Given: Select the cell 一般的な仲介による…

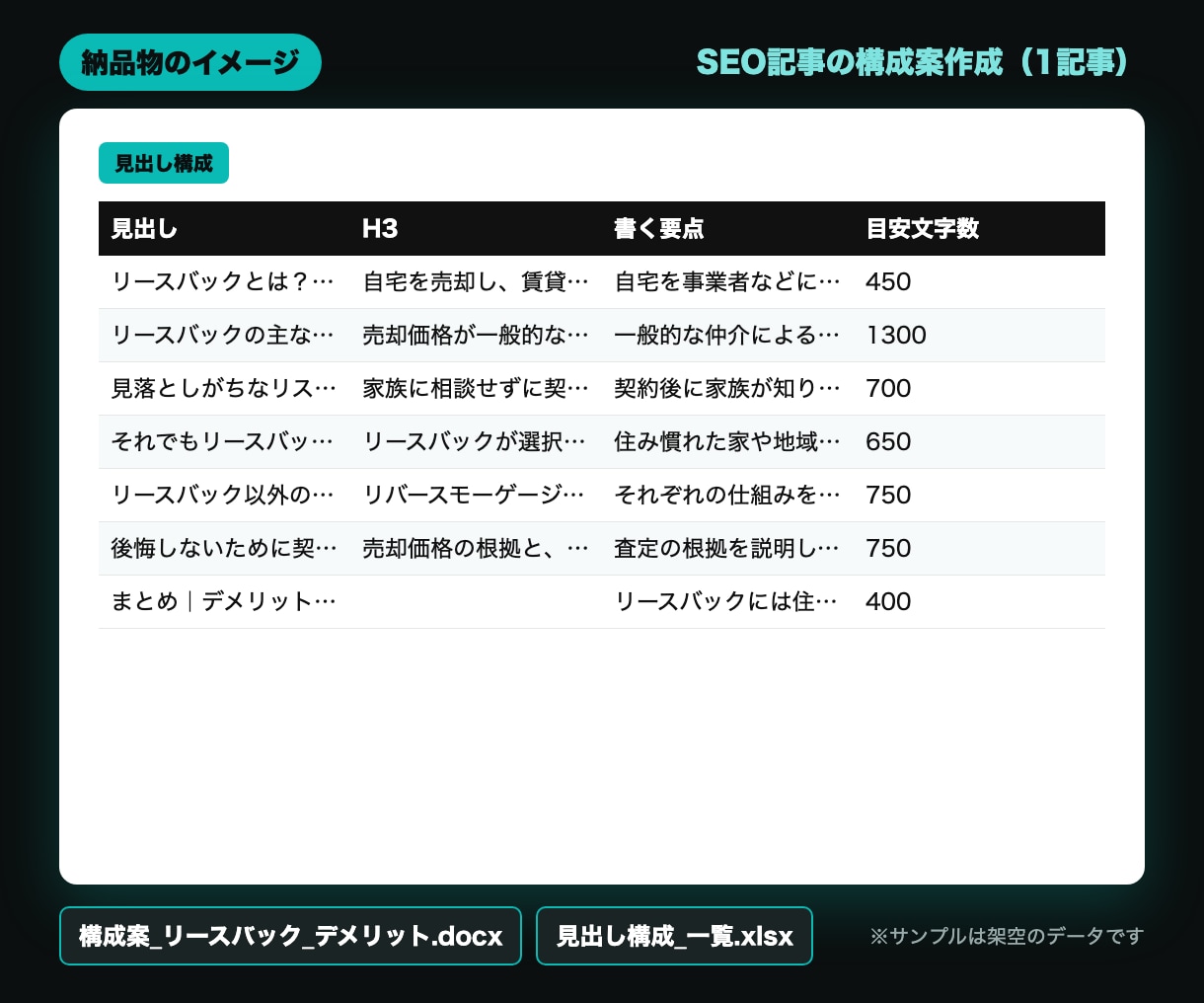Looking at the screenshot, I should (727, 336).
